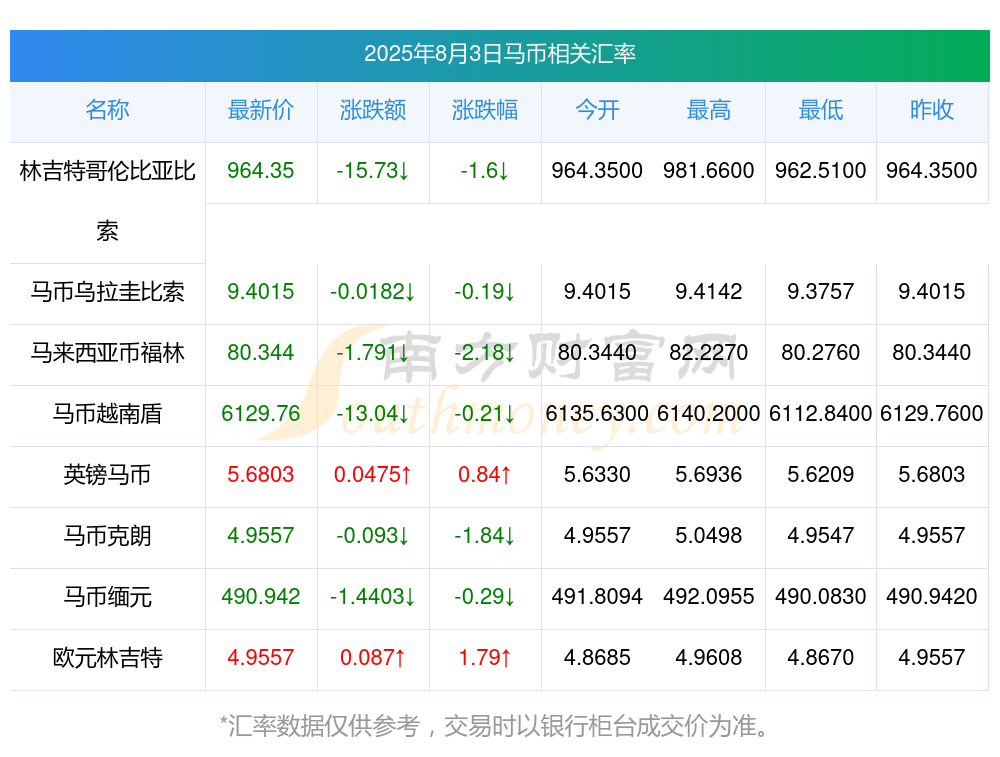Click latest price 964.35
Screen dimensions: 1000x757
coord(261,171)
